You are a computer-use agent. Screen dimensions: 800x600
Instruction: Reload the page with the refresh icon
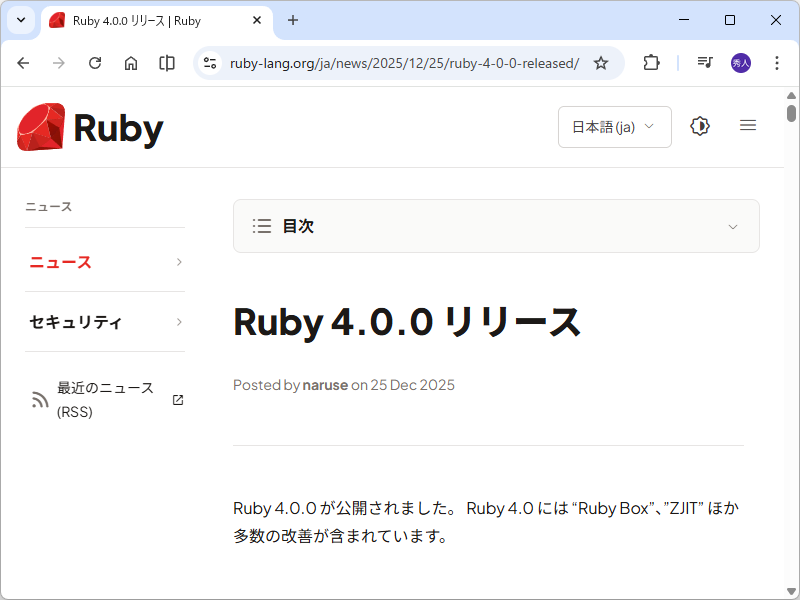pyautogui.click(x=95, y=62)
